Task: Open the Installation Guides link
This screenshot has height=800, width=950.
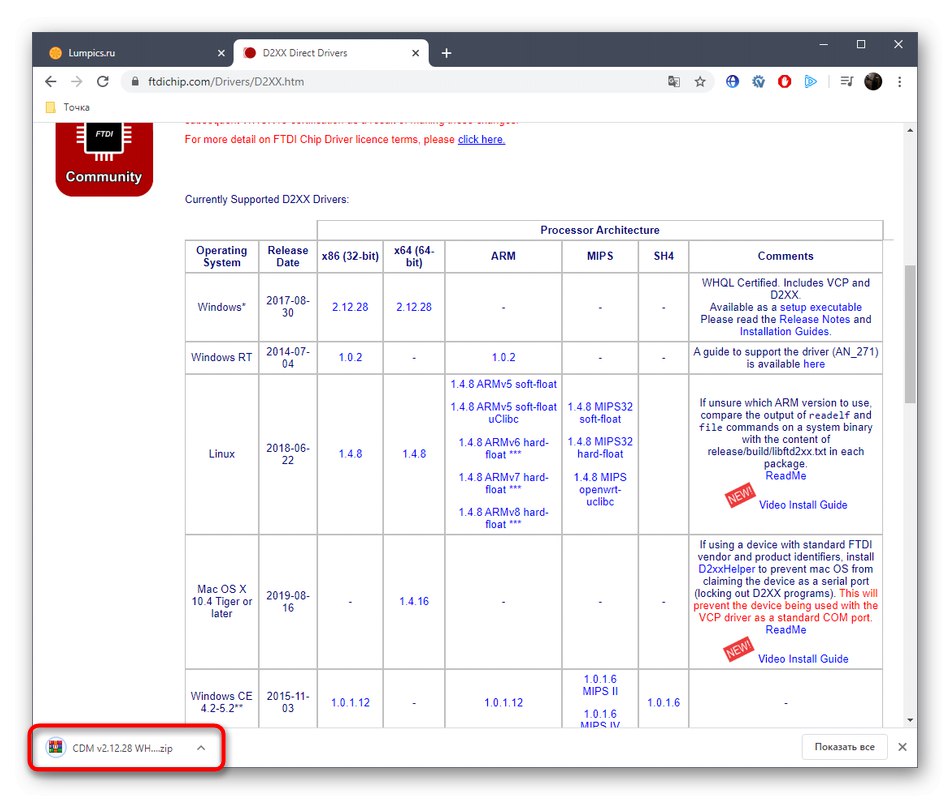Action: (785, 332)
